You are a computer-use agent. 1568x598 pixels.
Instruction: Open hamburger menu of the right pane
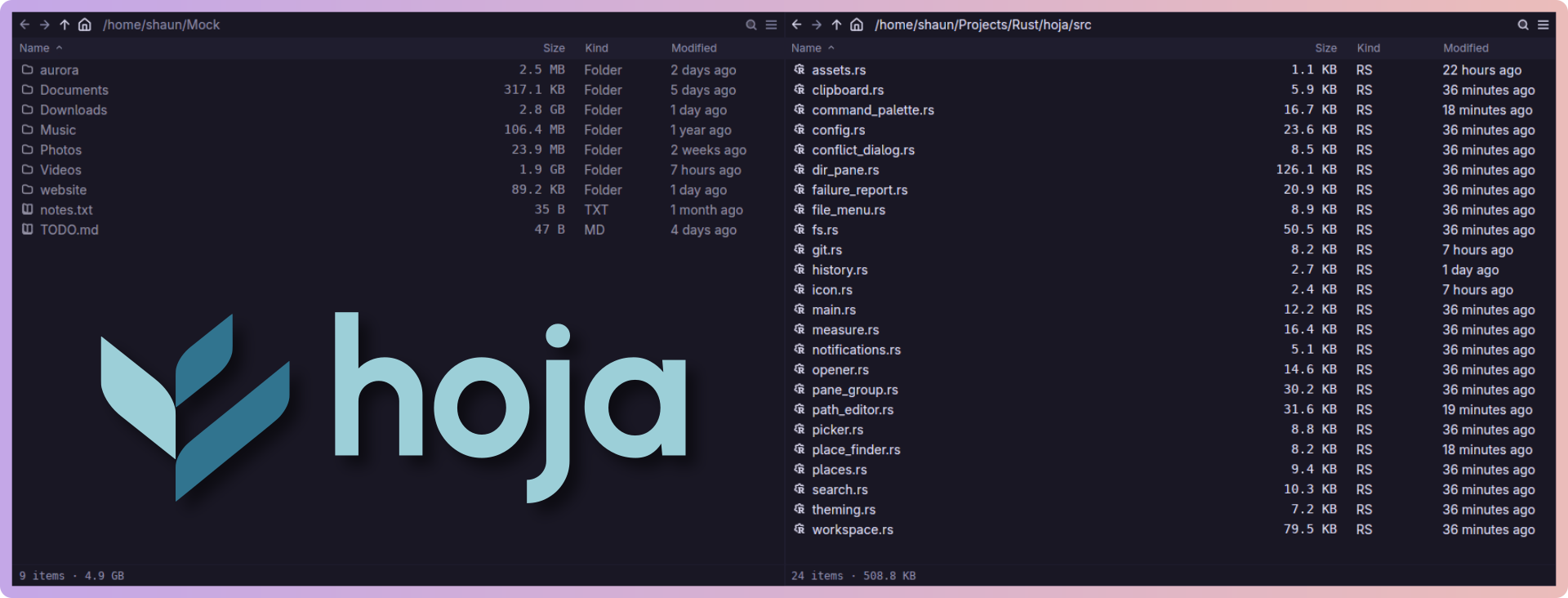[x=1543, y=25]
